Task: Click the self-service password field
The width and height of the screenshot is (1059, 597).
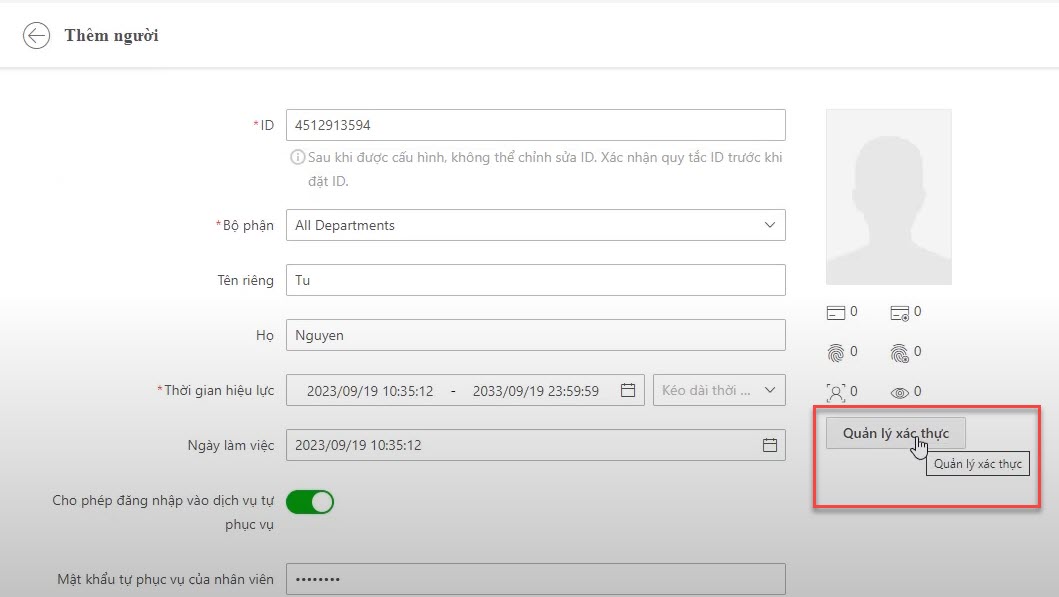Action: coord(535,579)
